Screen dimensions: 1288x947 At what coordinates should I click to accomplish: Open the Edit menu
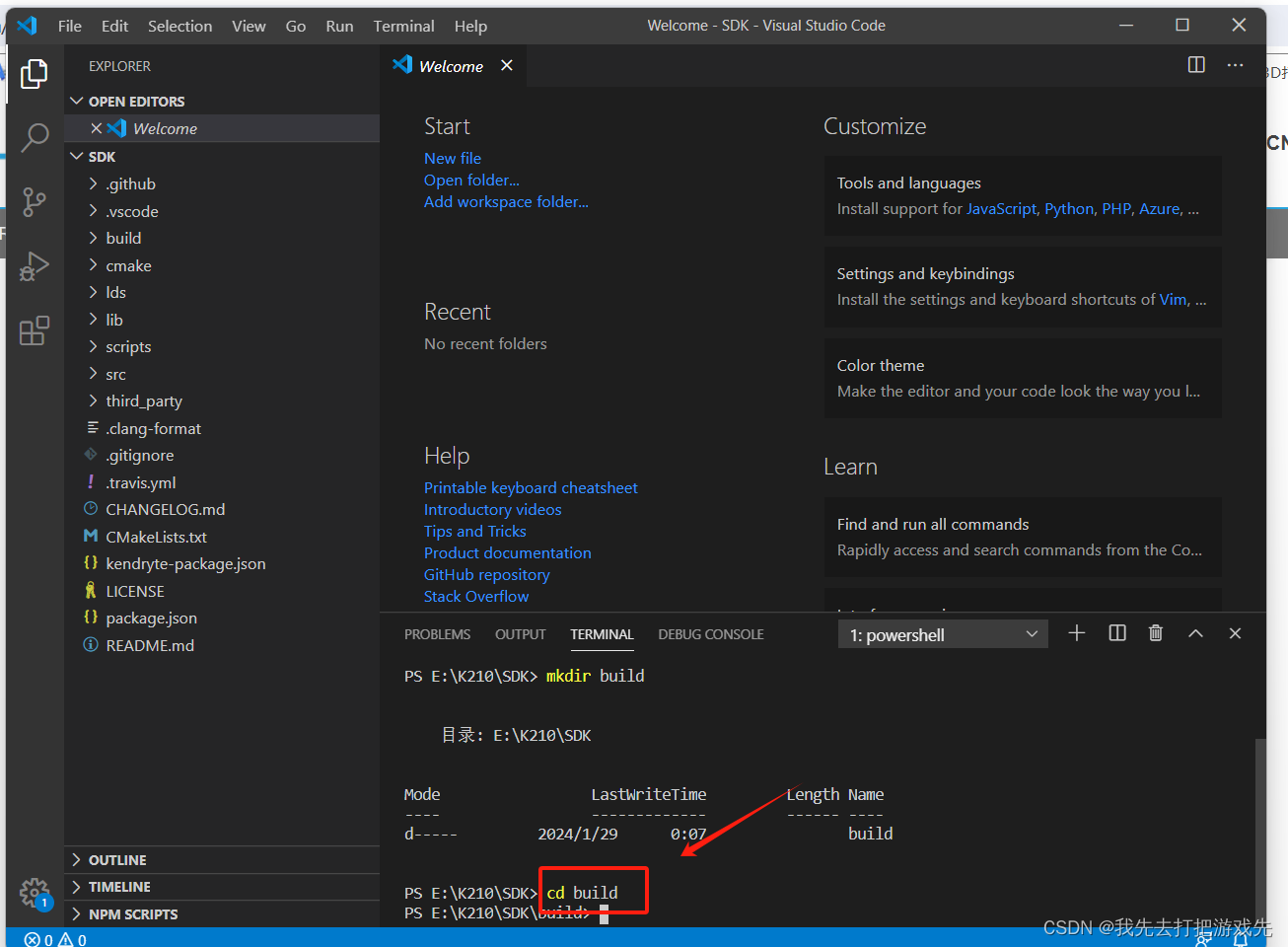tap(115, 26)
